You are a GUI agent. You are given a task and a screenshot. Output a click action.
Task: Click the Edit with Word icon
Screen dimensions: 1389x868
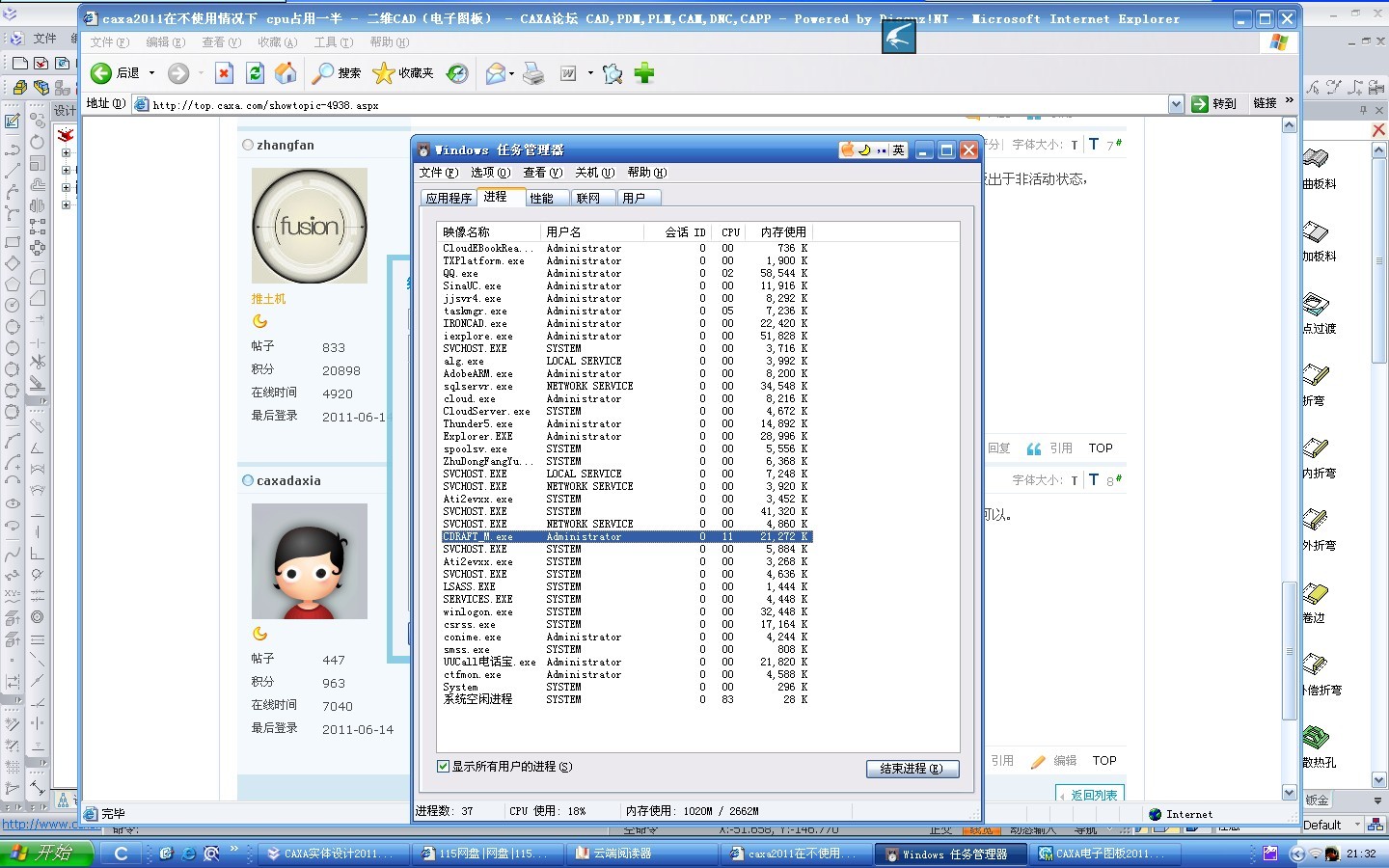click(x=568, y=73)
